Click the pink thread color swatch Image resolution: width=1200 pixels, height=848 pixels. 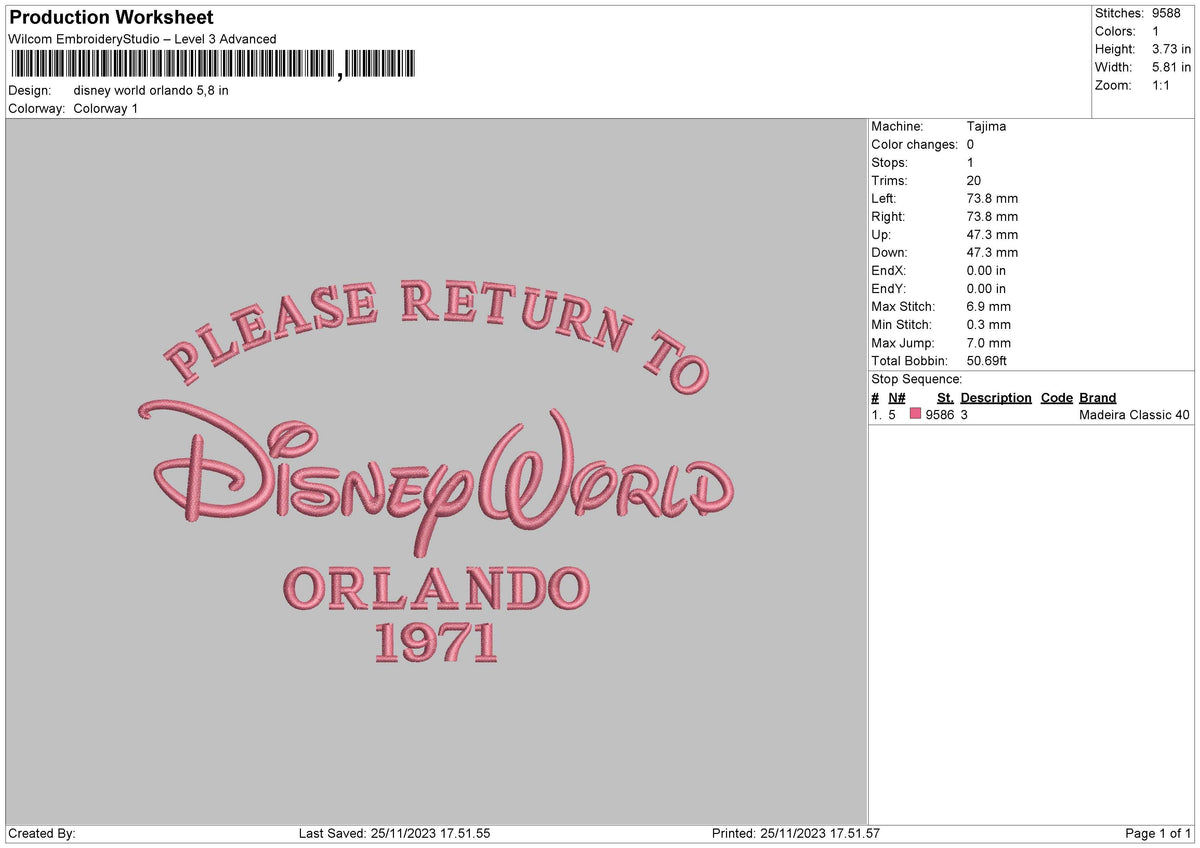coord(915,415)
